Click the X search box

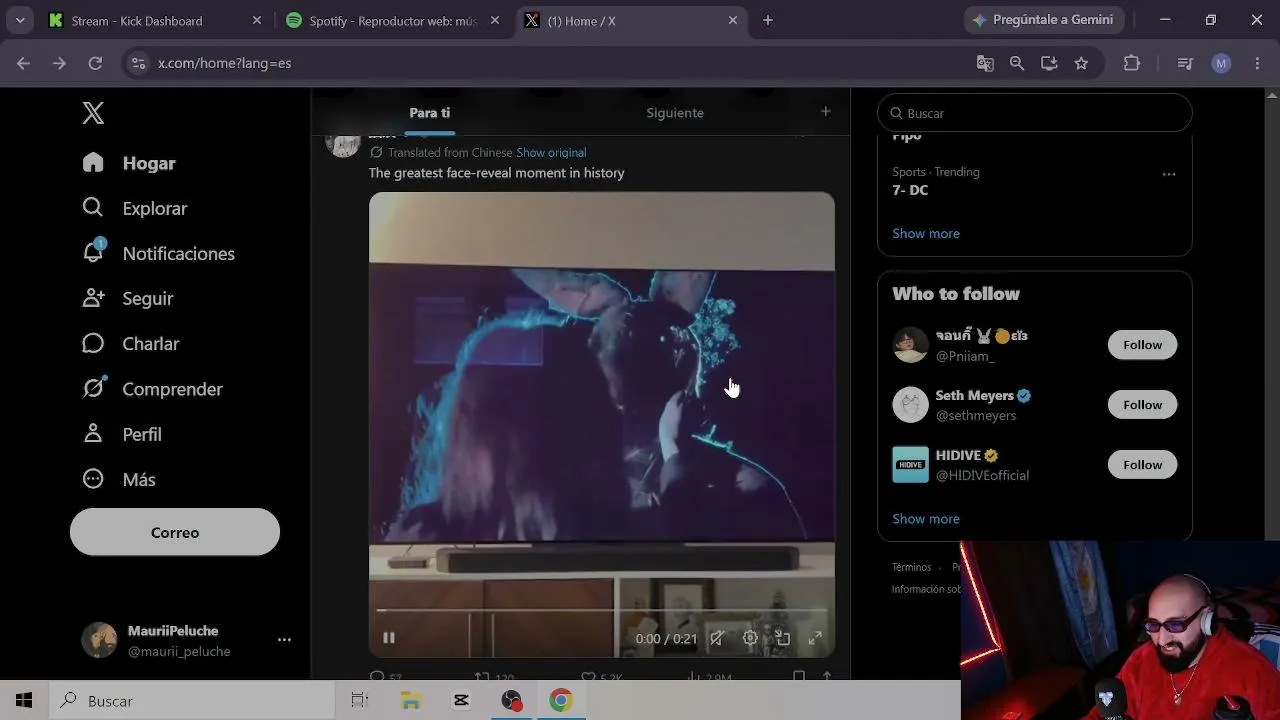coord(1034,113)
